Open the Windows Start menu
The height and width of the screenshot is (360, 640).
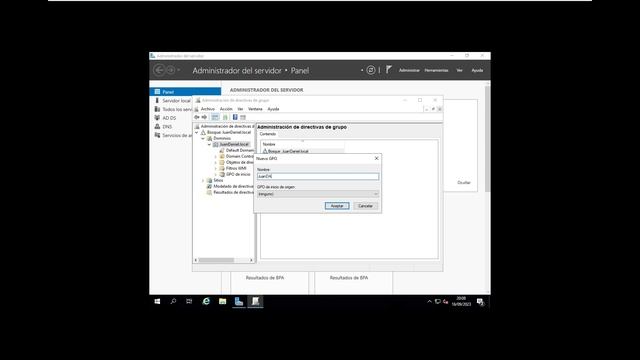[157, 302]
